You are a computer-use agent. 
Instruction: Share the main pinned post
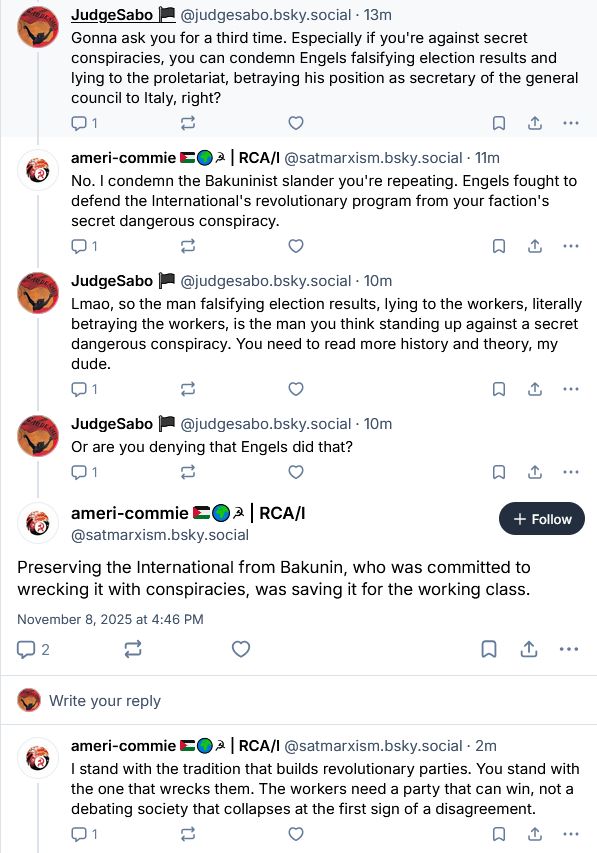529,649
